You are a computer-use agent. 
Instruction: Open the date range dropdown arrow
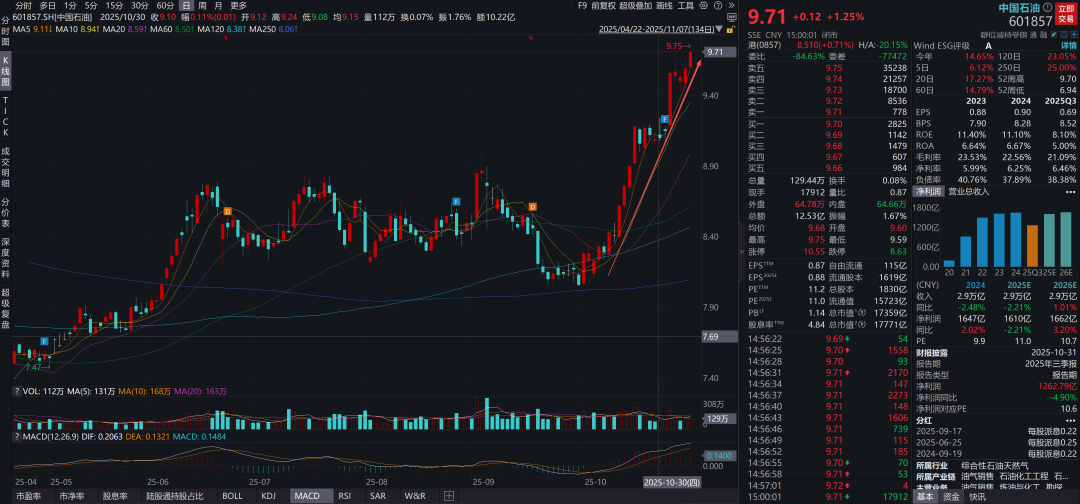pos(719,29)
